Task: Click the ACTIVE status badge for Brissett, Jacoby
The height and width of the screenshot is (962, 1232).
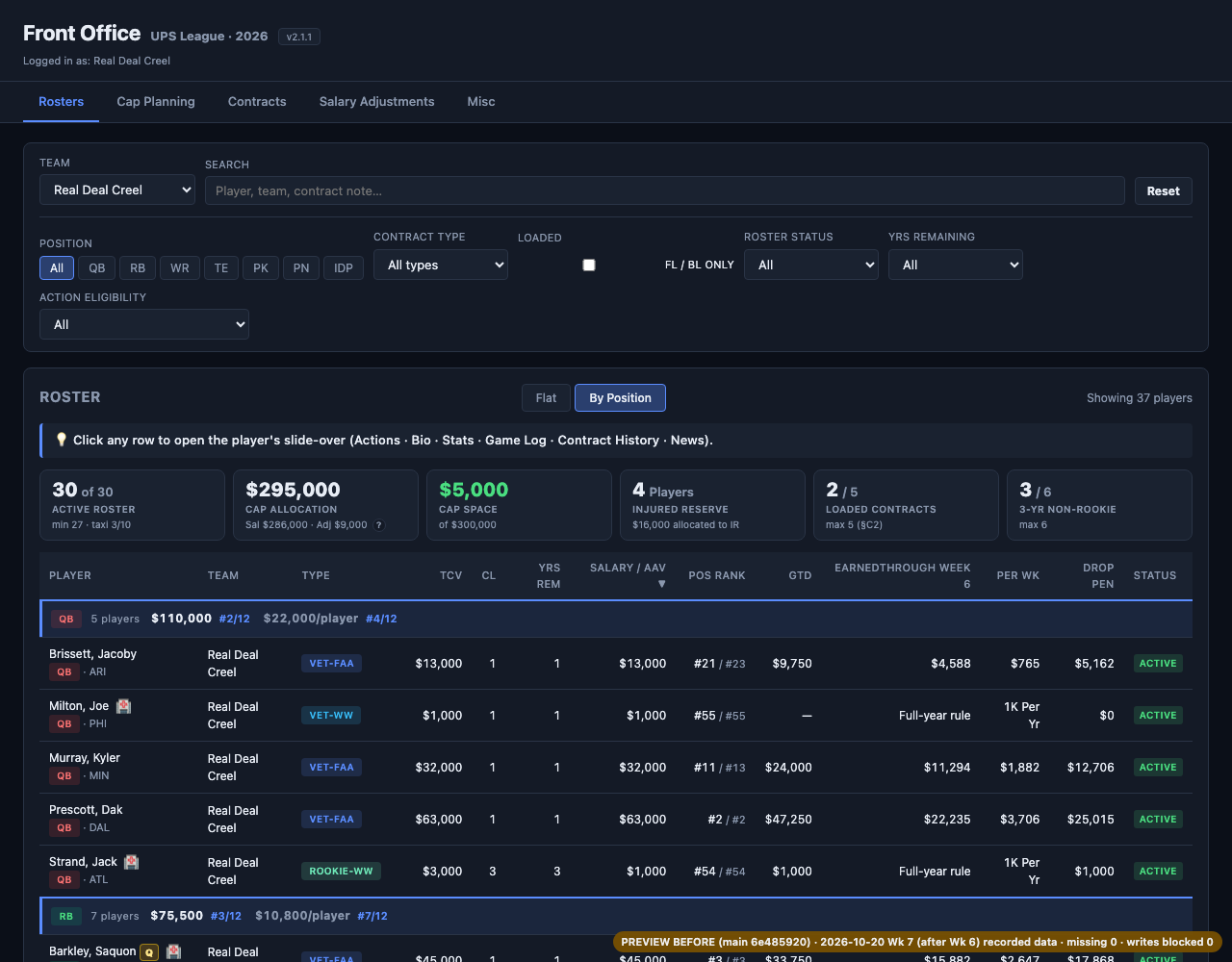Action: 1158,663
